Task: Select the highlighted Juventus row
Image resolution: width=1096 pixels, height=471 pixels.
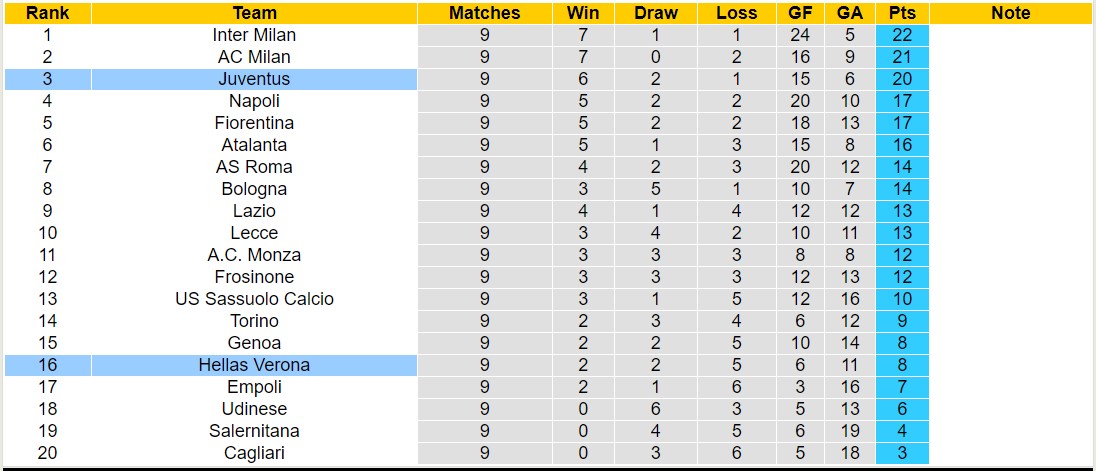Action: pos(254,79)
